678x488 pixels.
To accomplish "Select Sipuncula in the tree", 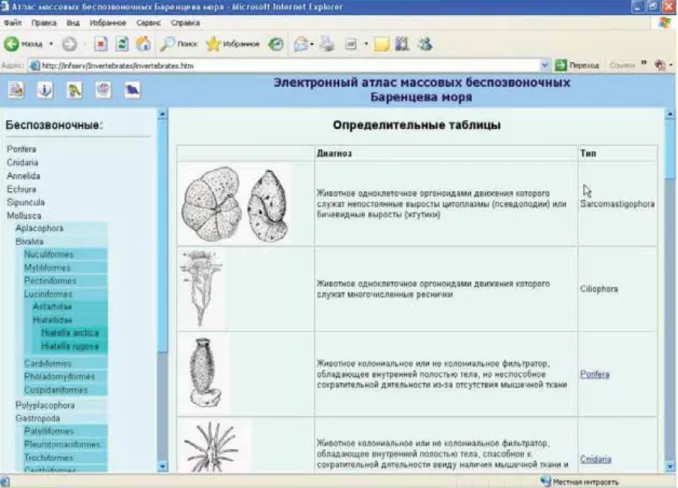I will pyautogui.click(x=26, y=202).
